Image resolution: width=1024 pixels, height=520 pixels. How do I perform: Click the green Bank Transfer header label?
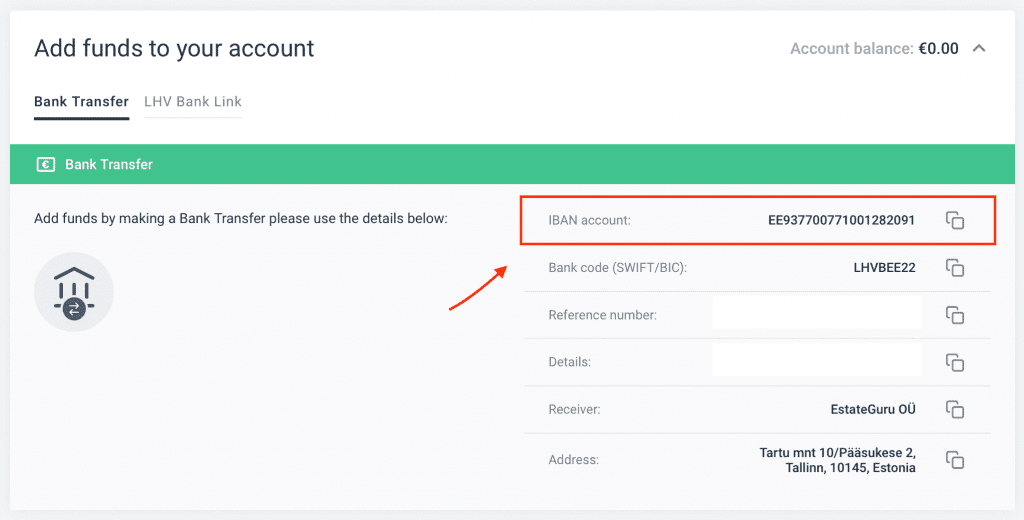click(x=109, y=164)
